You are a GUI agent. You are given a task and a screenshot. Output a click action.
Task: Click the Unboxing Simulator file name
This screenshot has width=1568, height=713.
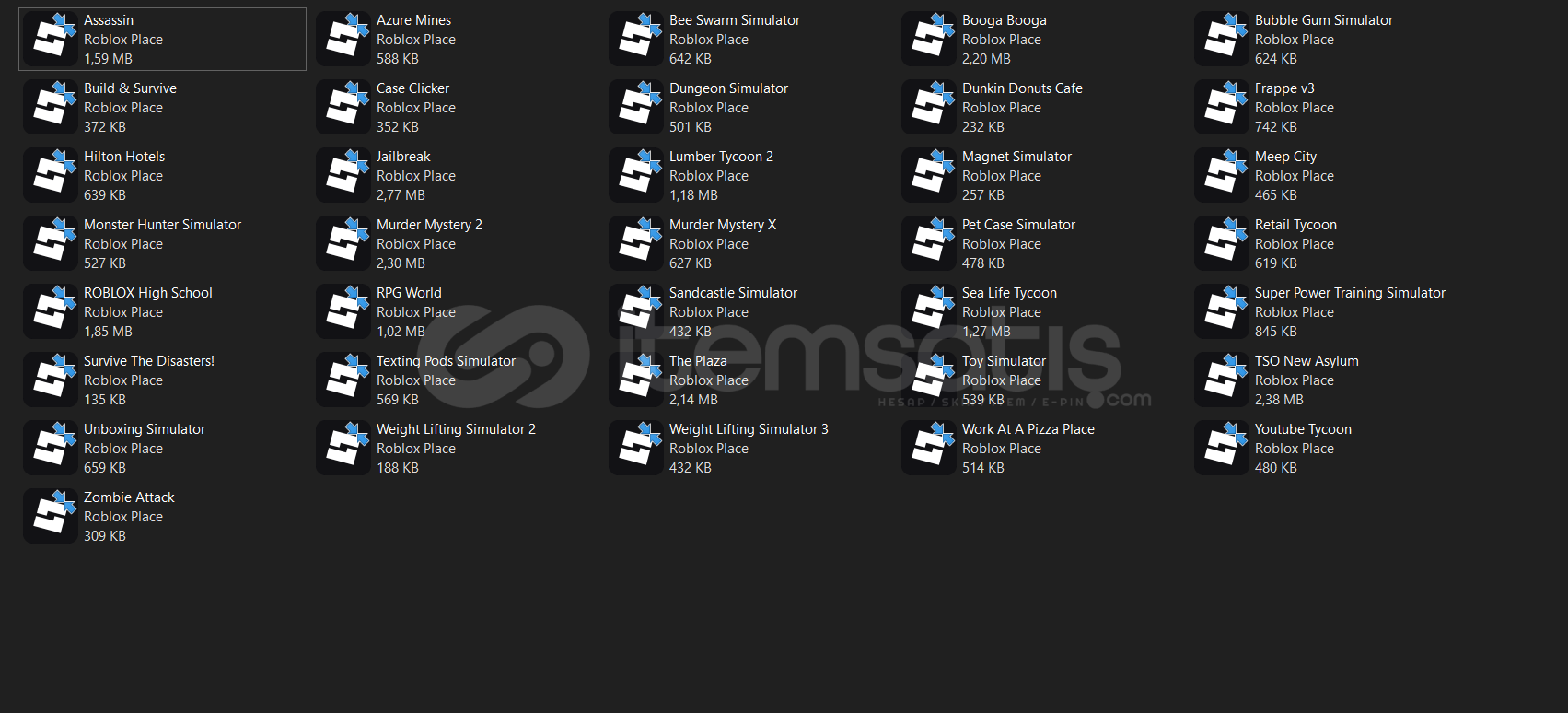click(145, 429)
